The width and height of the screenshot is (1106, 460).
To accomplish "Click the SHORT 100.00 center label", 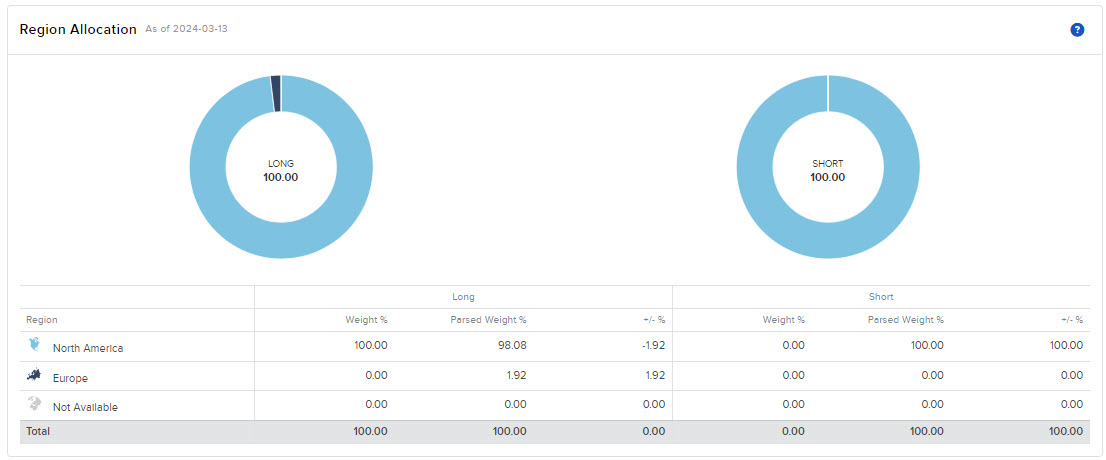I will (827, 171).
